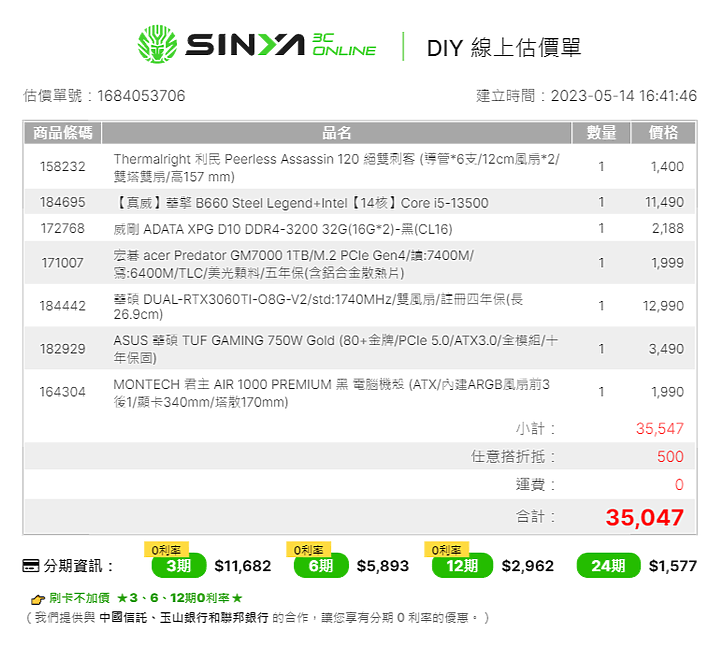Click product code 182929

tap(62, 349)
